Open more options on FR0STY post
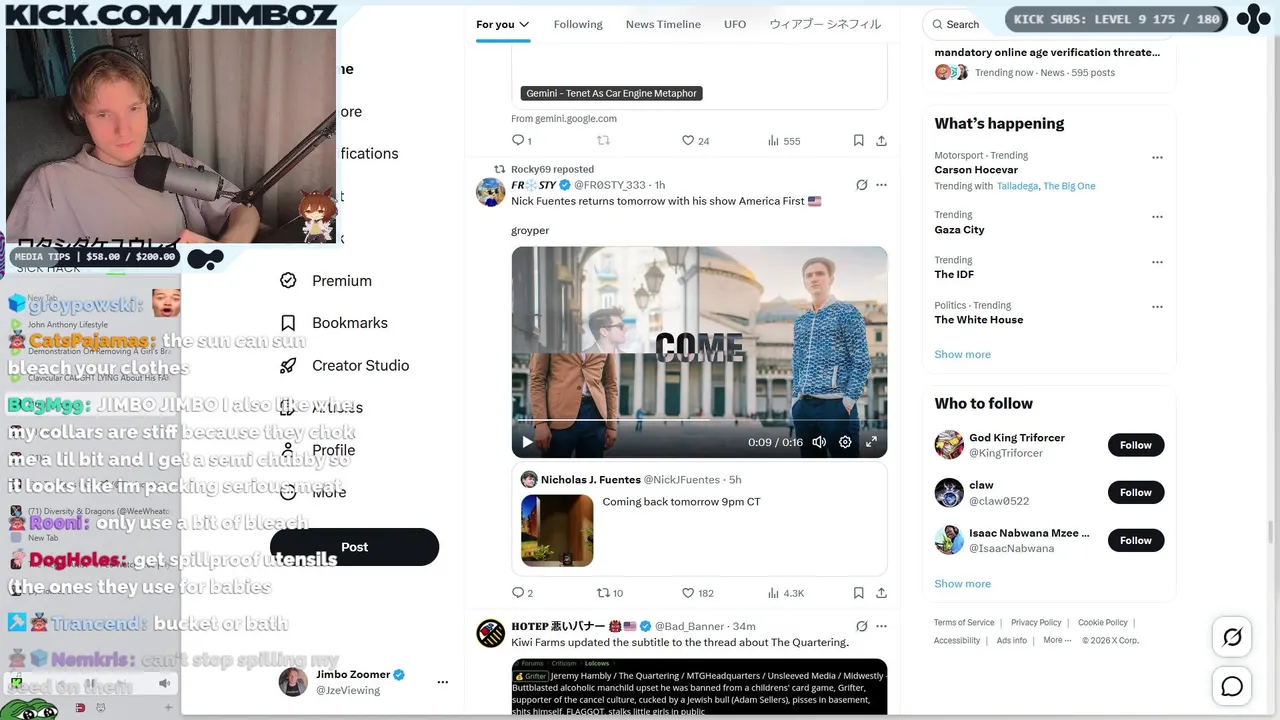This screenshot has height=720, width=1280. [881, 185]
